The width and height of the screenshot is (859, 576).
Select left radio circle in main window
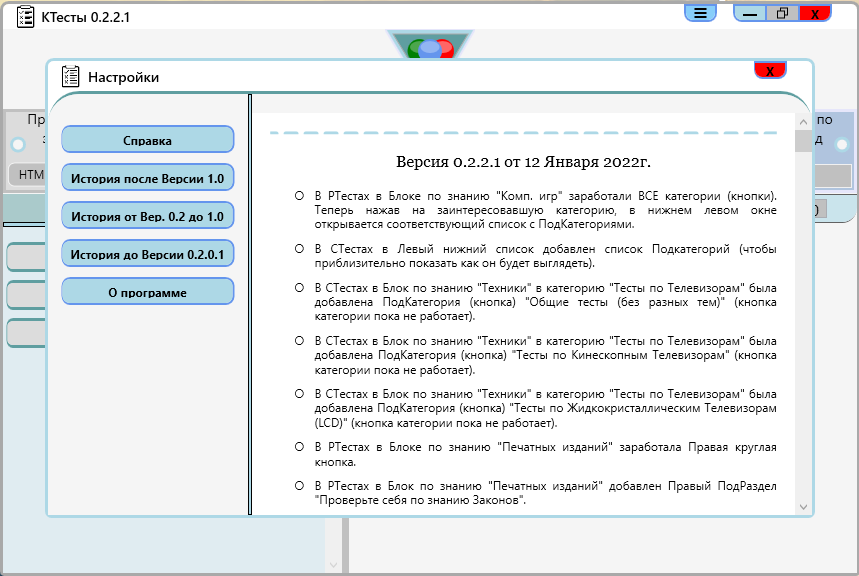coord(18,145)
